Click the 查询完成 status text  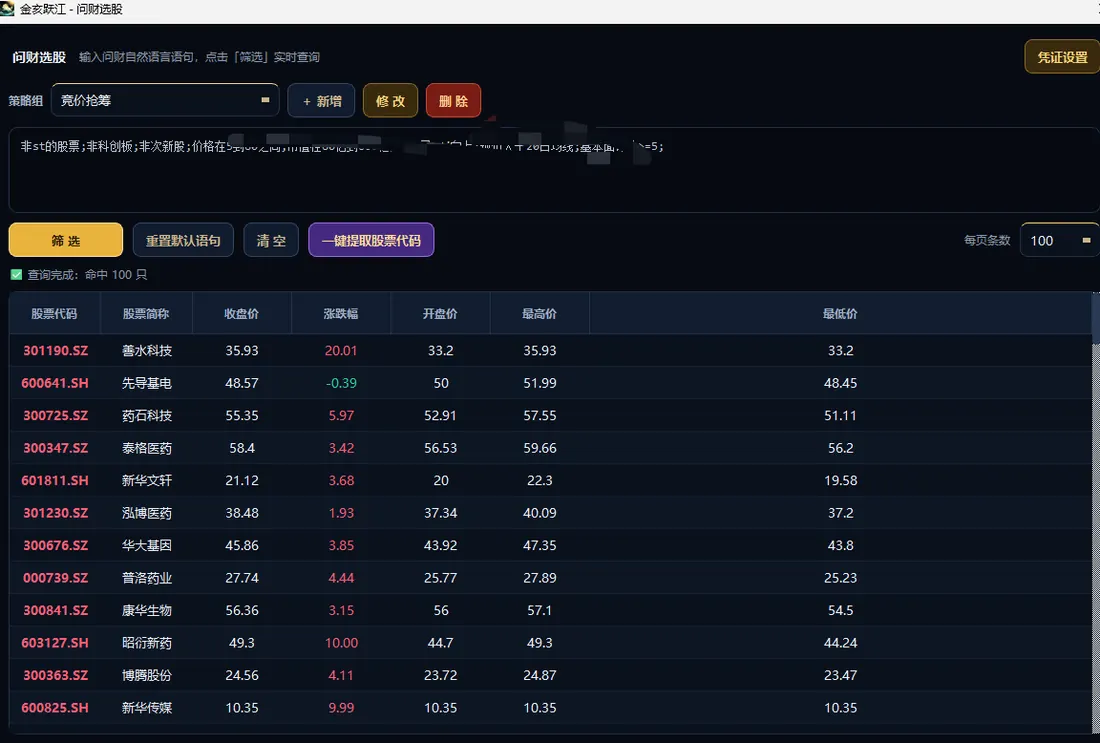point(87,274)
